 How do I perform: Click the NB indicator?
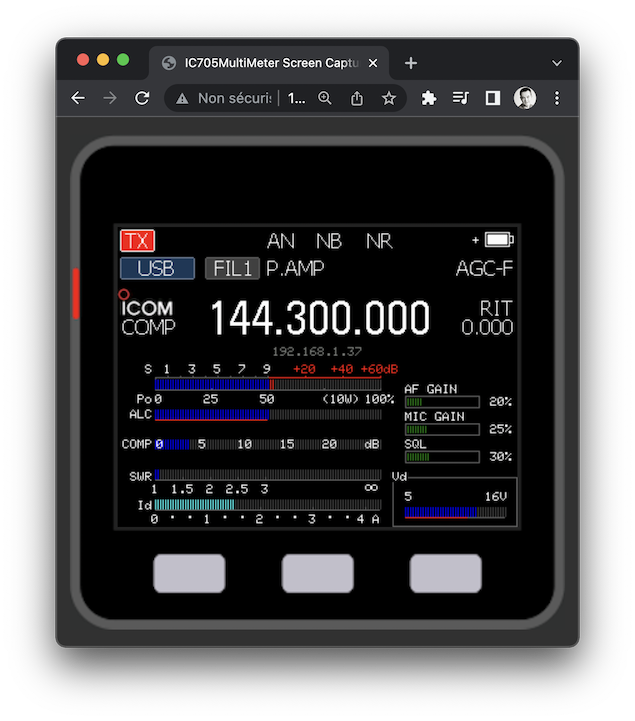[x=329, y=241]
